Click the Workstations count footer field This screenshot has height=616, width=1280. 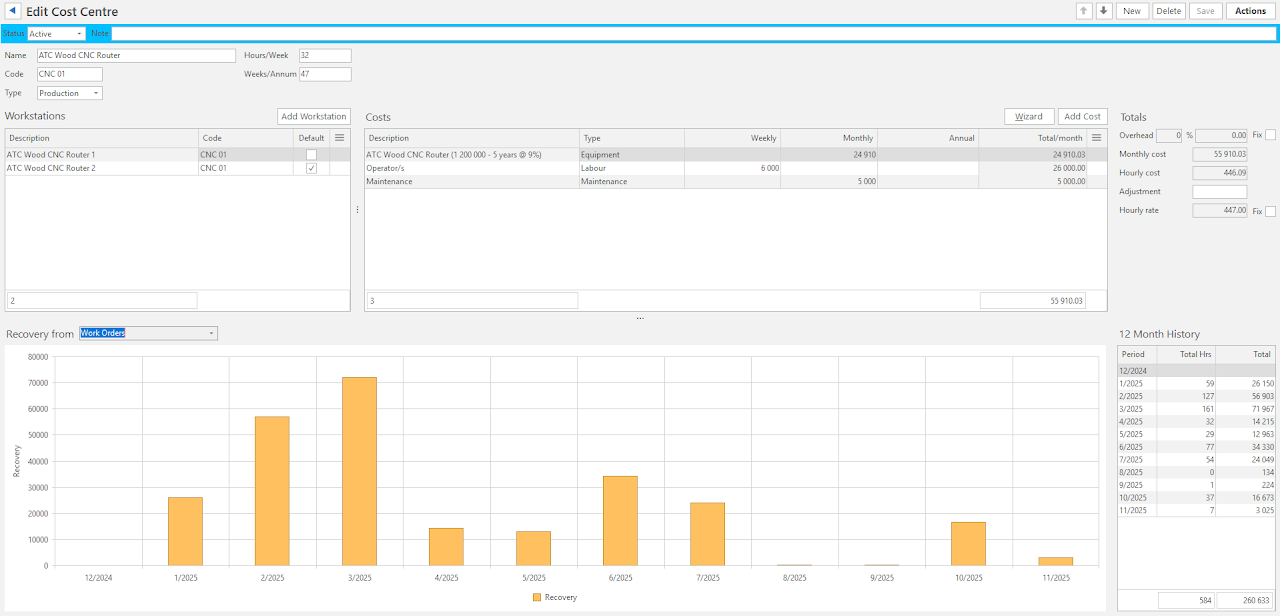click(x=102, y=300)
